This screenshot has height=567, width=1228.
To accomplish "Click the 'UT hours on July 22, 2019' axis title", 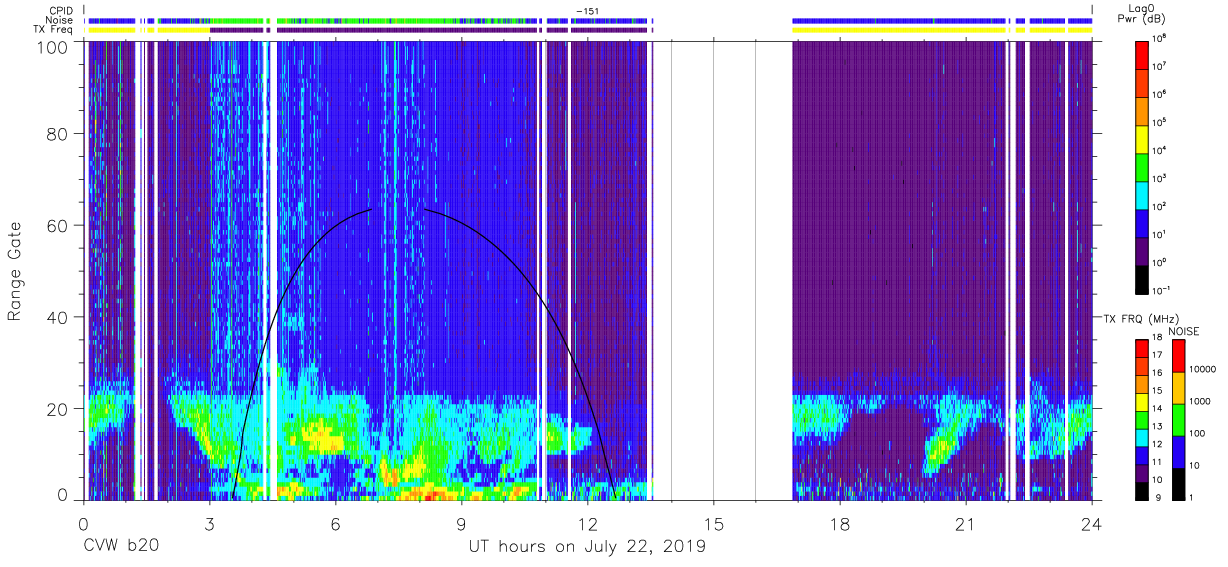I will pyautogui.click(x=587, y=547).
